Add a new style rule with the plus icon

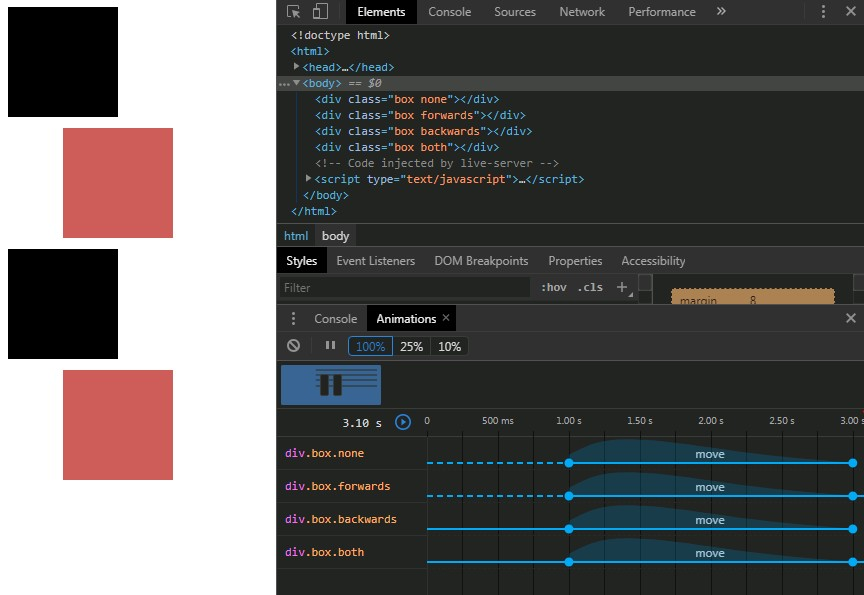click(x=622, y=287)
